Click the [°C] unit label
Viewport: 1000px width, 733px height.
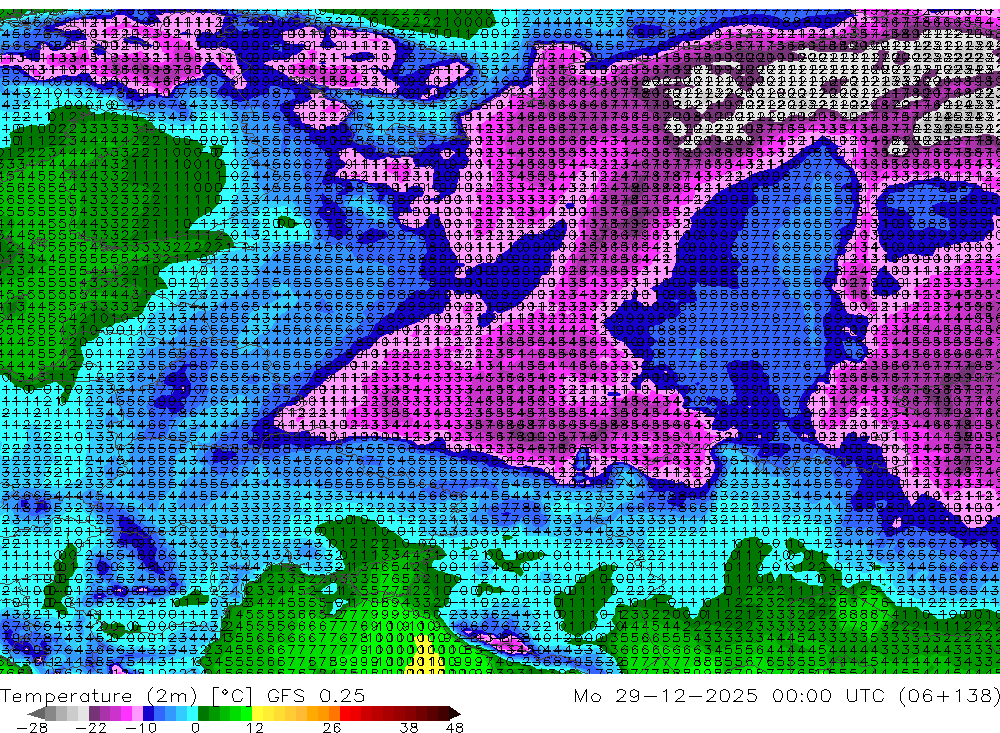click(232, 696)
